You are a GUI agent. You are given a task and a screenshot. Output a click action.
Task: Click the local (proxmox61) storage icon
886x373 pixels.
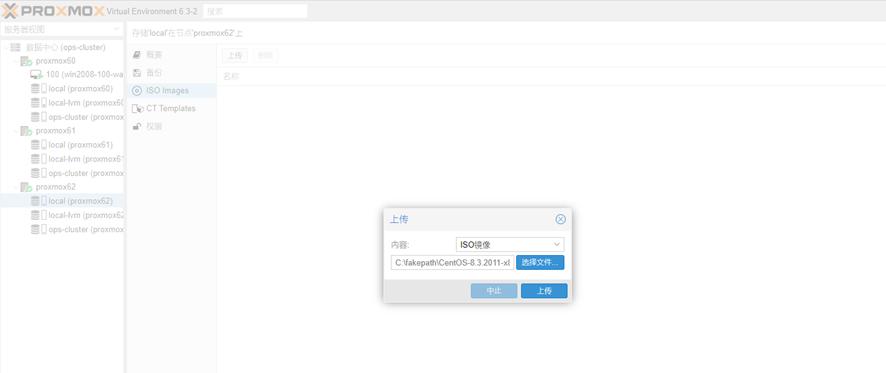38,145
